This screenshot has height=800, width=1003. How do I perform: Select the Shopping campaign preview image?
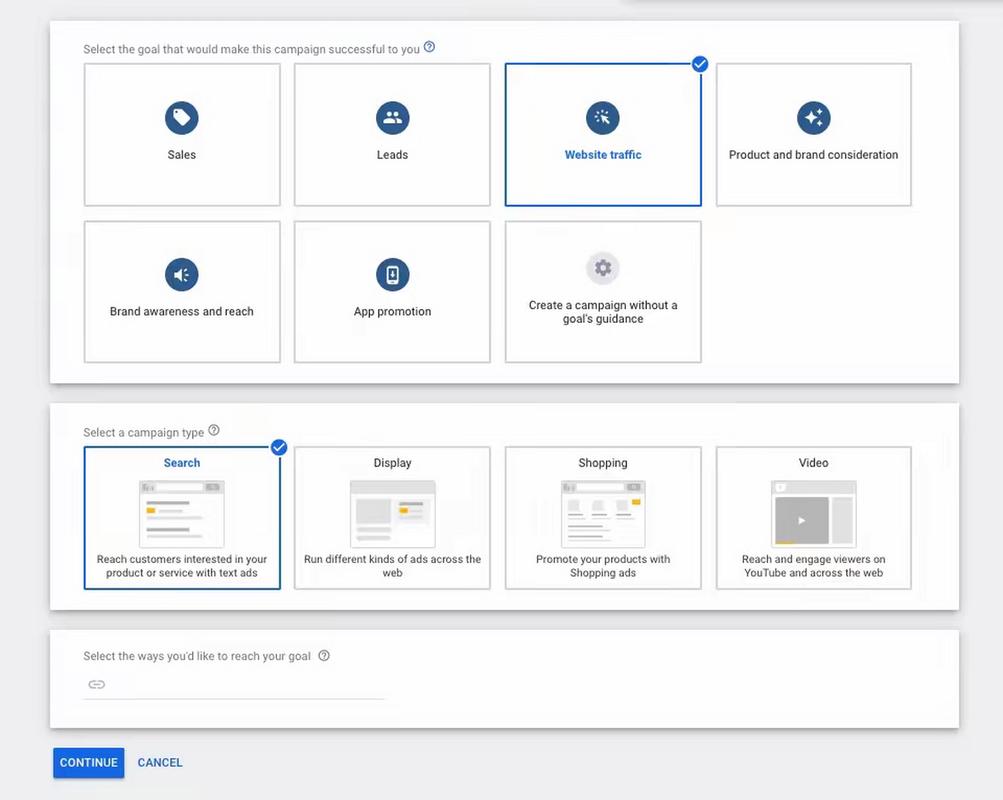click(x=603, y=514)
